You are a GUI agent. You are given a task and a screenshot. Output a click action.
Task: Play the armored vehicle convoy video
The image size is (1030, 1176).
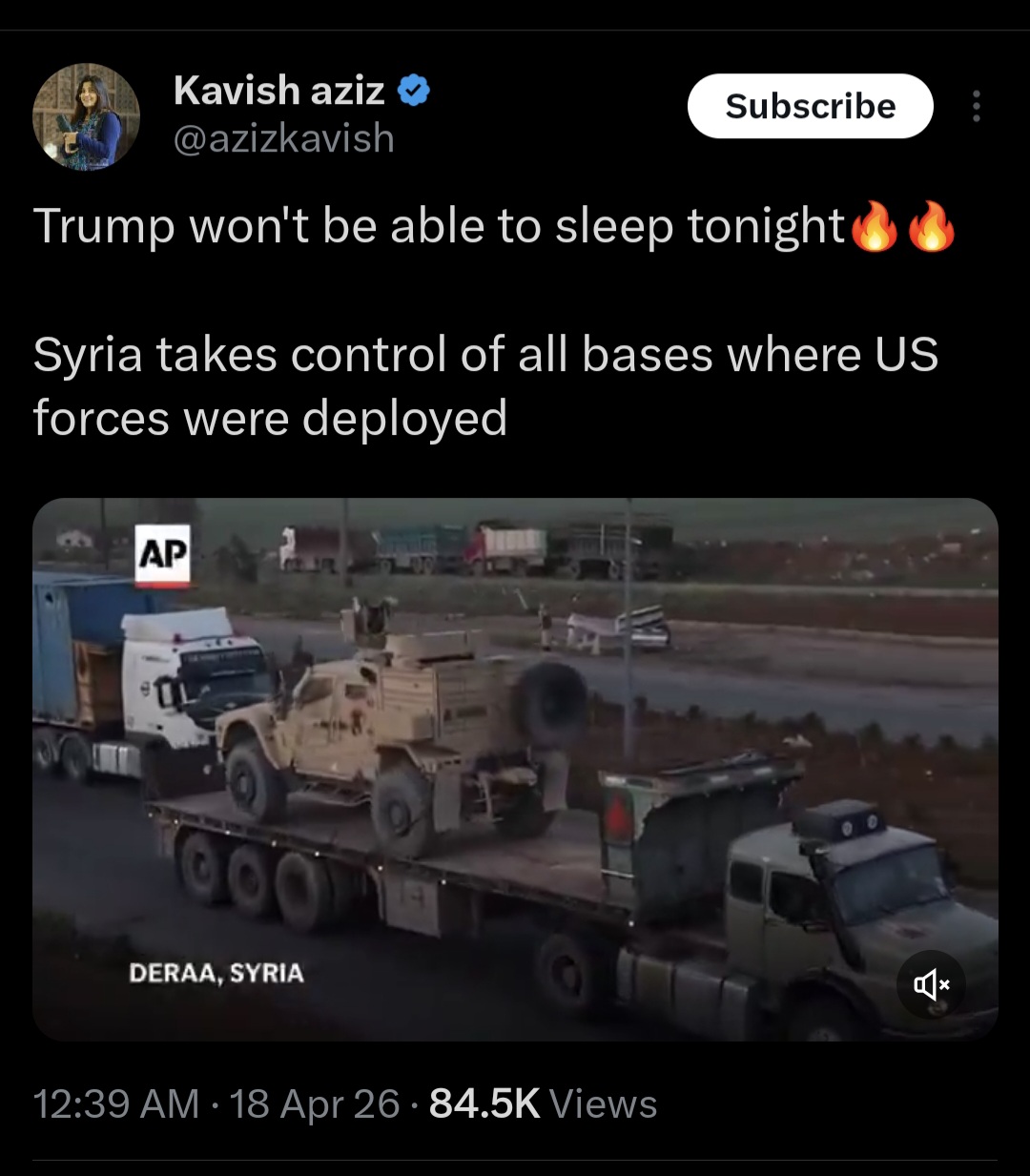[x=515, y=769]
